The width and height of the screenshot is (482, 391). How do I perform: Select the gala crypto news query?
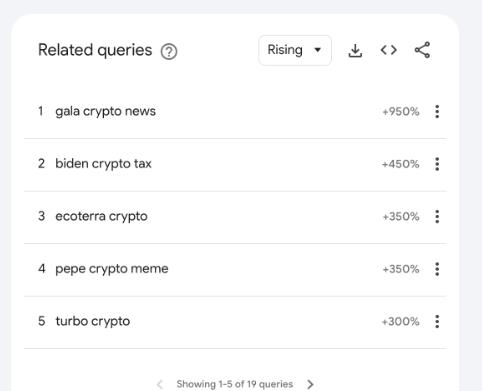coord(105,111)
